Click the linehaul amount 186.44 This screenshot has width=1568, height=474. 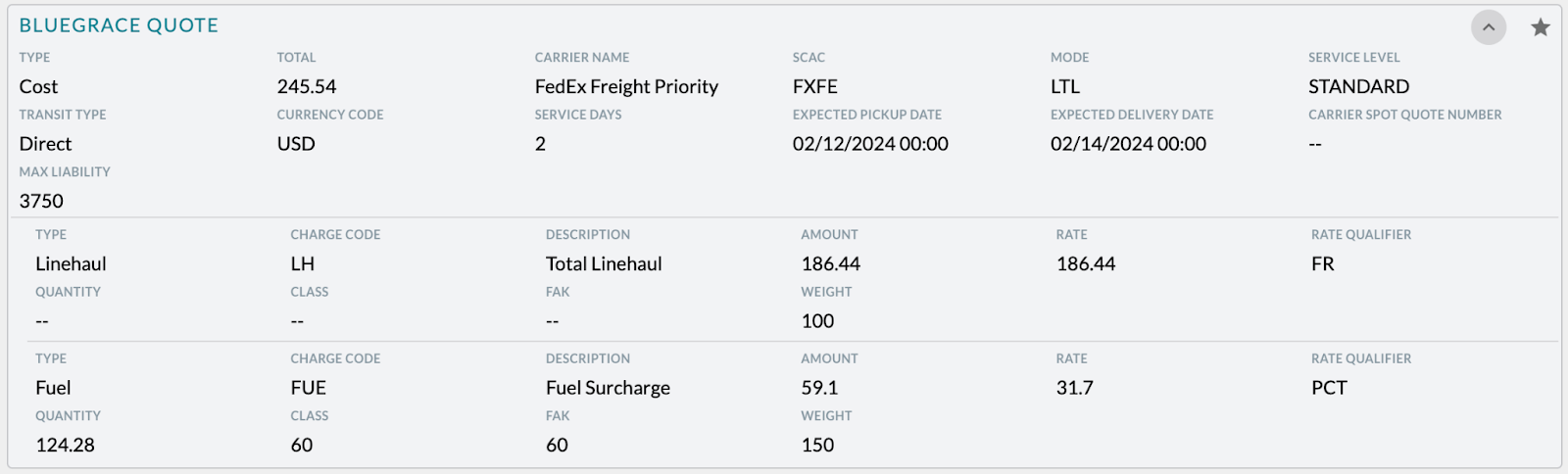click(830, 264)
